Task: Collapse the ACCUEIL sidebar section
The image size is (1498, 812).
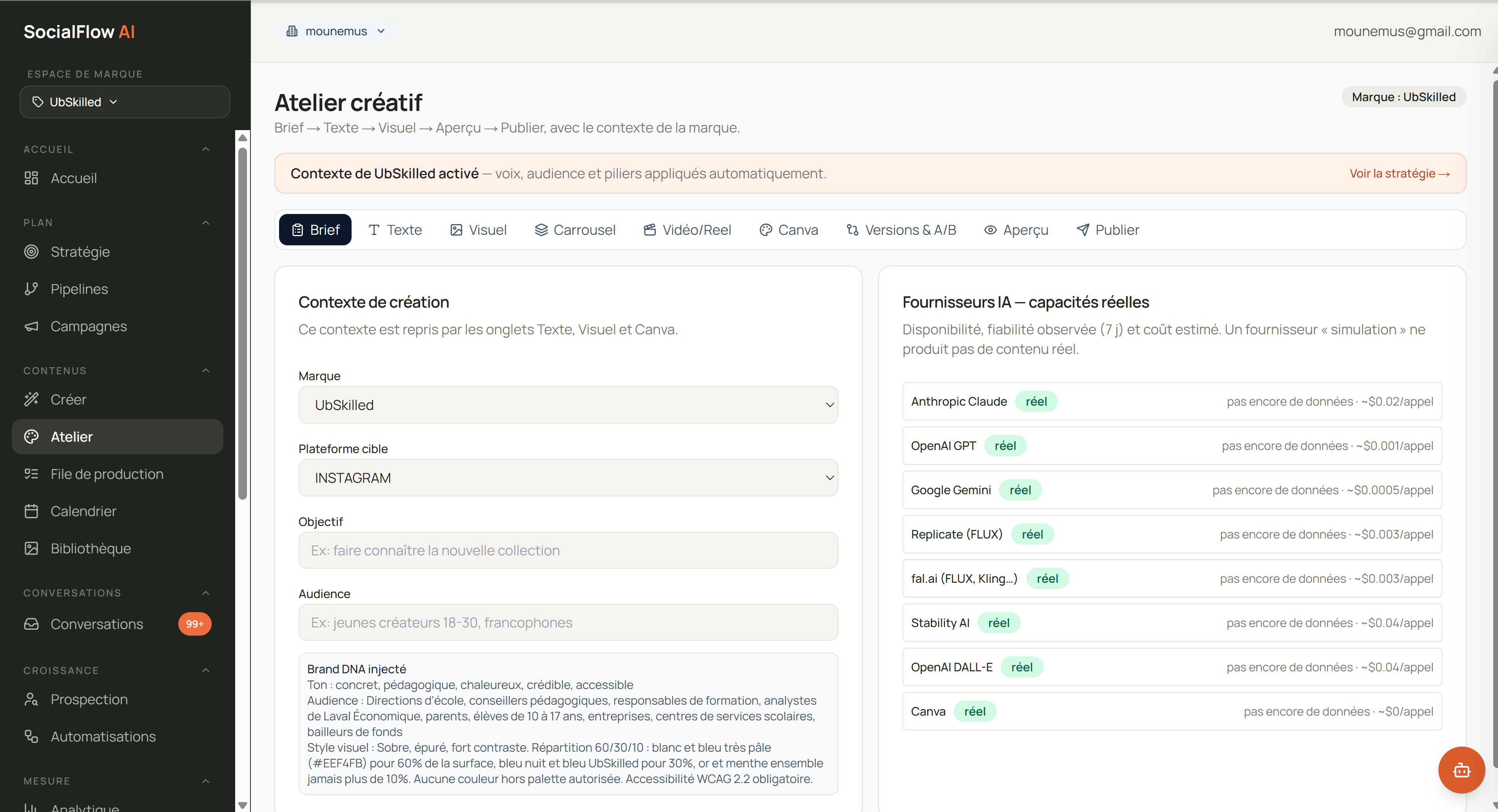Action: [x=206, y=149]
